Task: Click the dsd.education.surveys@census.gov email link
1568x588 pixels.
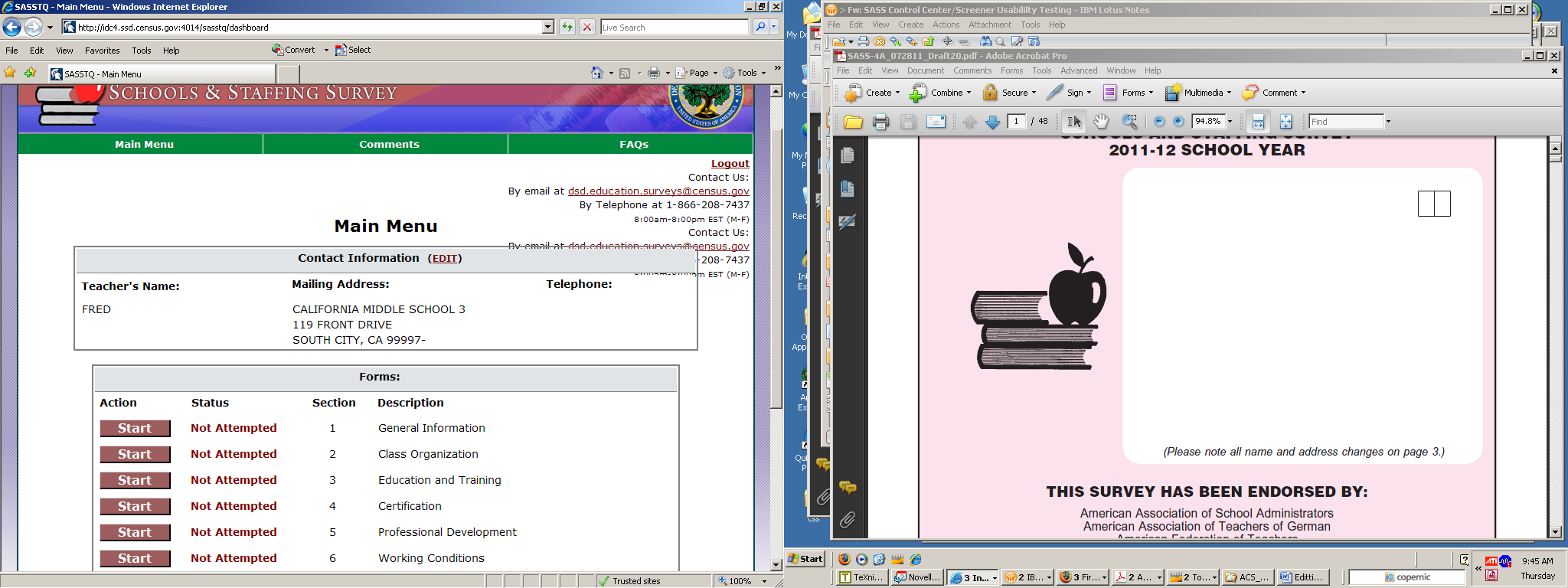Action: [658, 191]
